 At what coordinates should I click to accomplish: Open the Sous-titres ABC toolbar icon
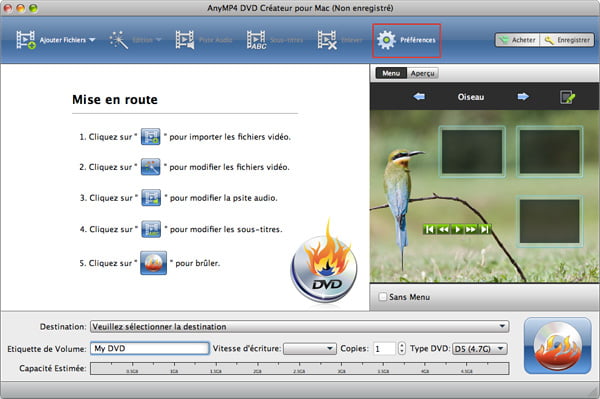point(256,40)
